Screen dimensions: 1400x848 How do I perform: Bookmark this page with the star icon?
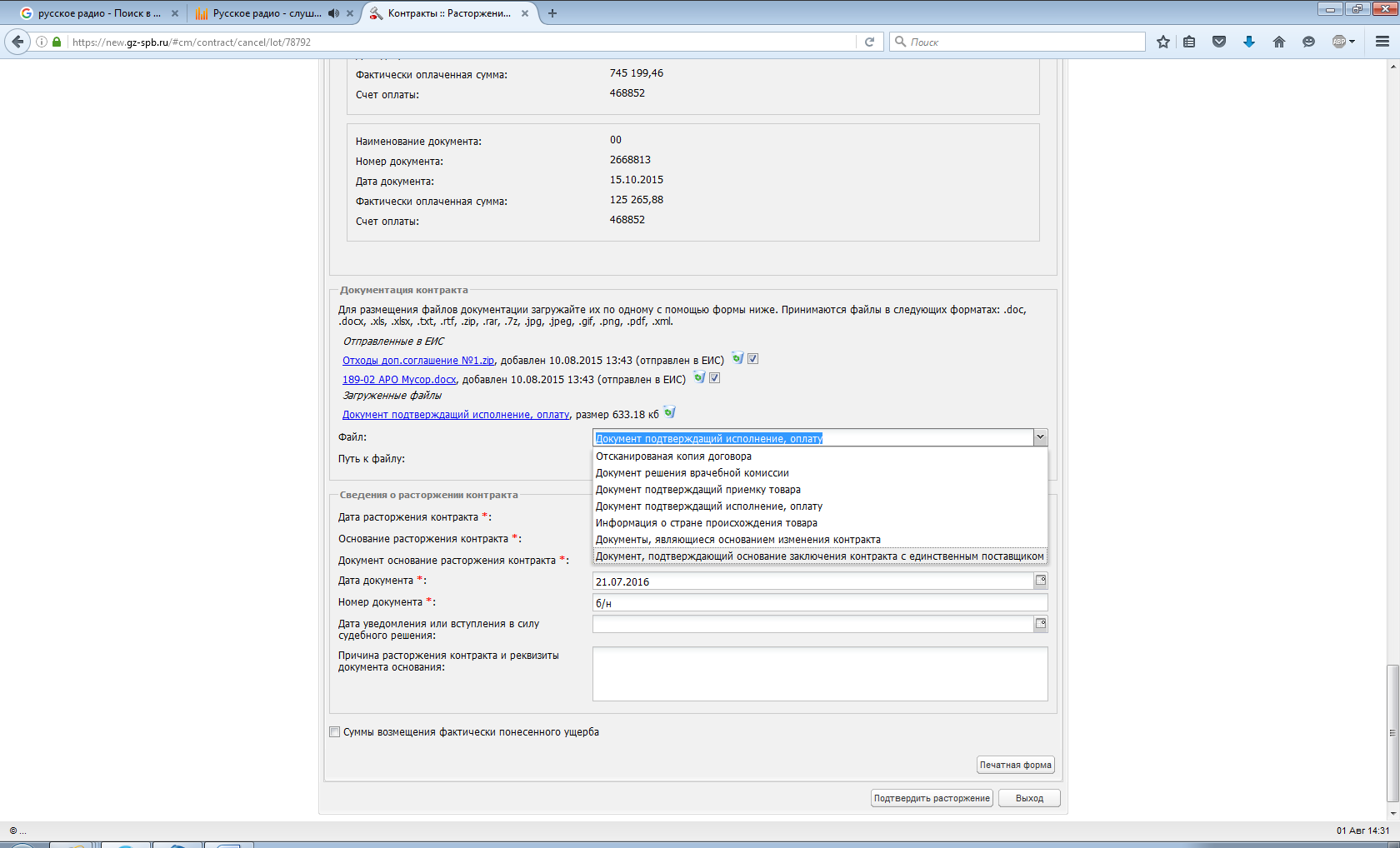tap(1163, 42)
